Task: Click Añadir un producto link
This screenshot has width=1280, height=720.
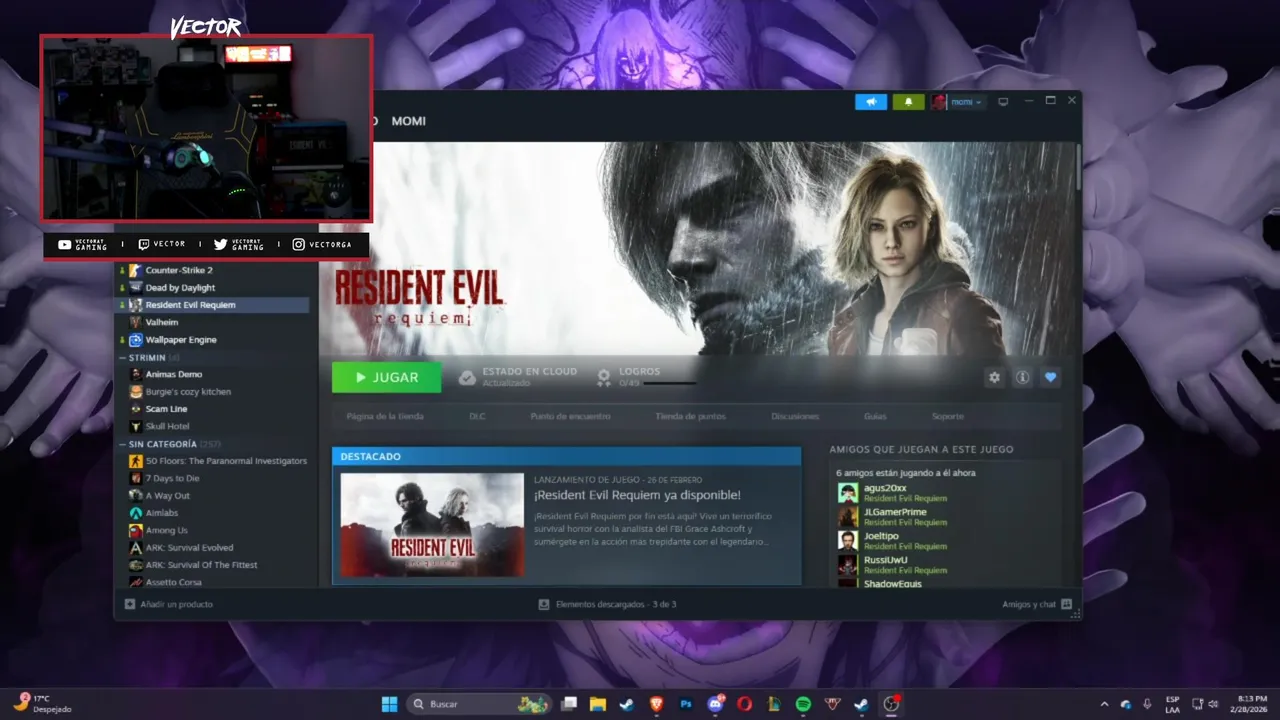Action: pos(176,604)
